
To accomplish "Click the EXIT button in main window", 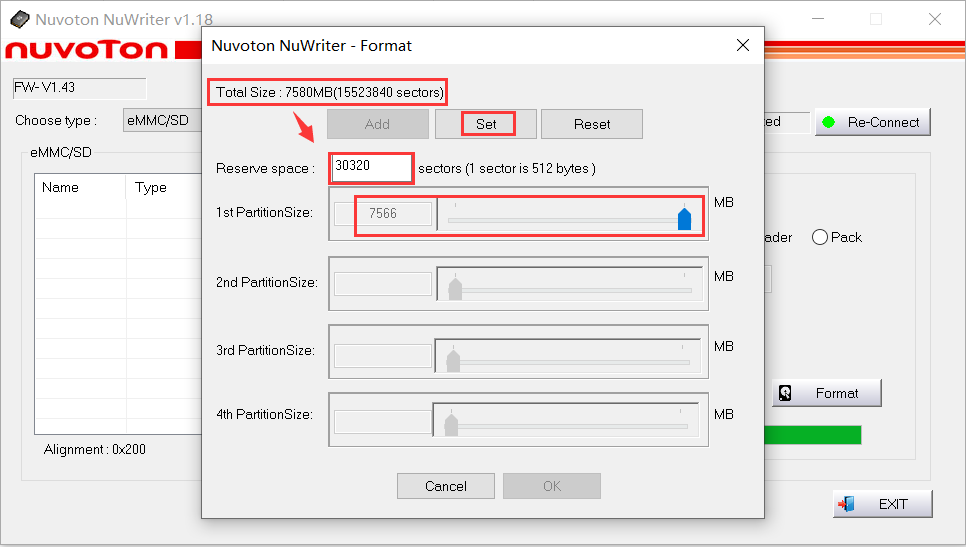I will (x=882, y=504).
